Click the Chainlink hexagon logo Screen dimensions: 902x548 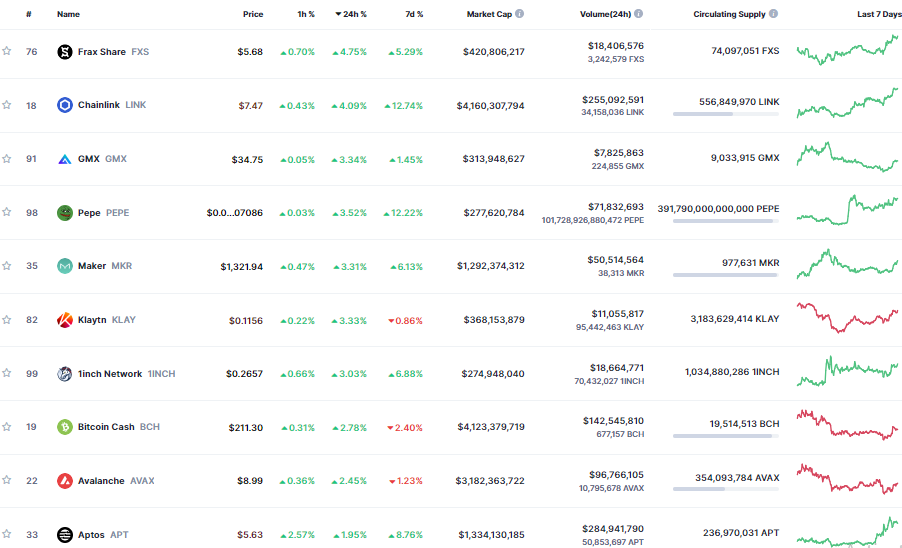click(65, 105)
